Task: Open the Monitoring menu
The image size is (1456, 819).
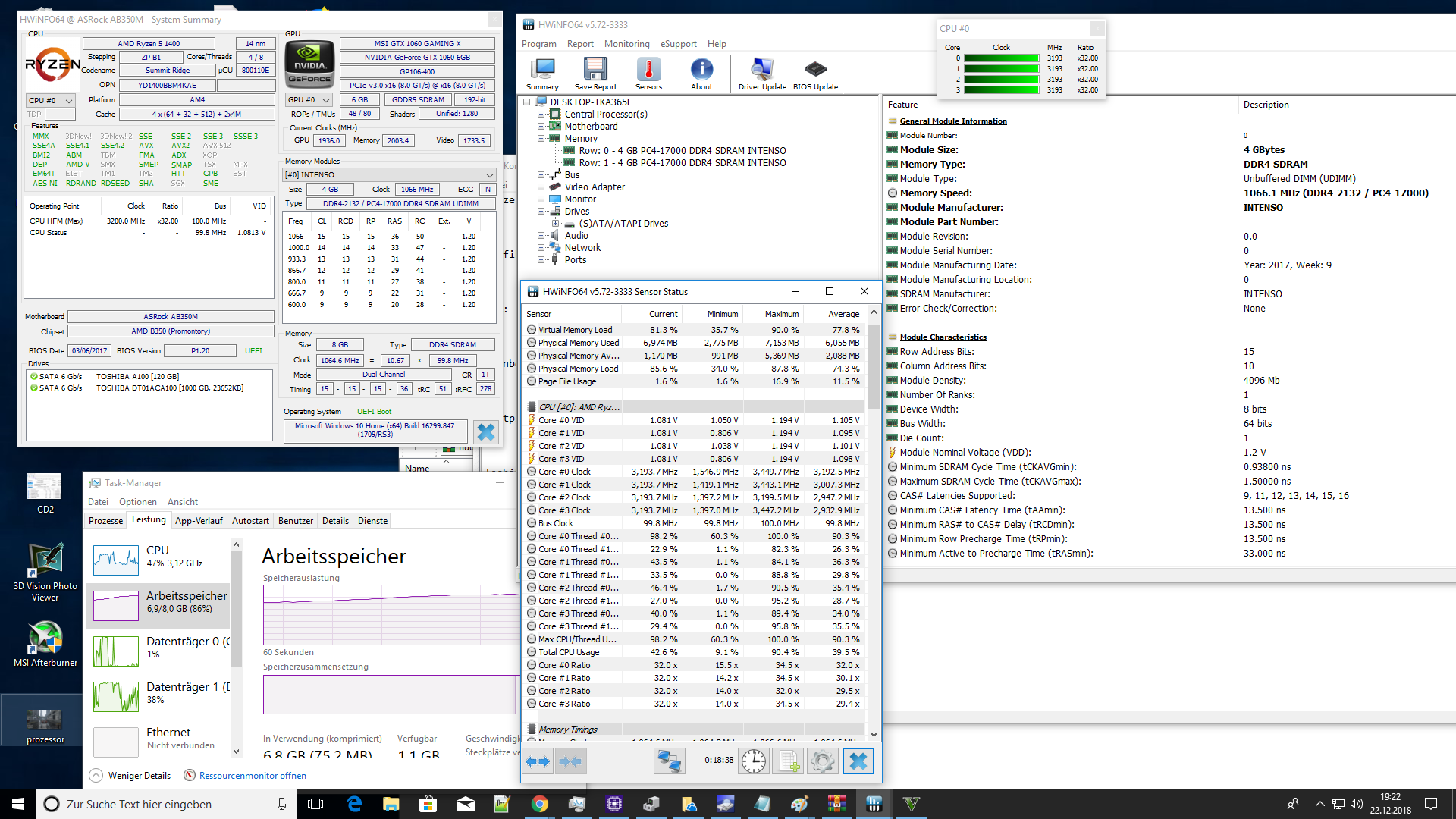Action: pos(626,44)
